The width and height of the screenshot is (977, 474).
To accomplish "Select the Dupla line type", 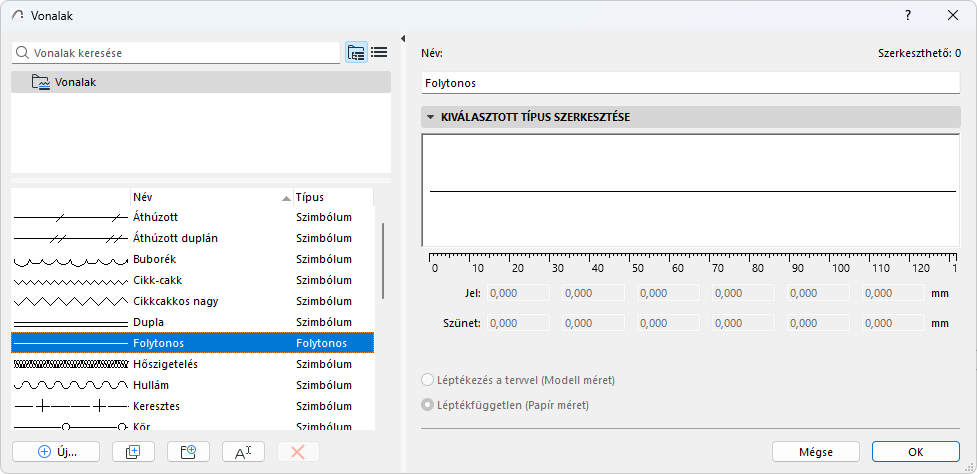I will tap(193, 323).
